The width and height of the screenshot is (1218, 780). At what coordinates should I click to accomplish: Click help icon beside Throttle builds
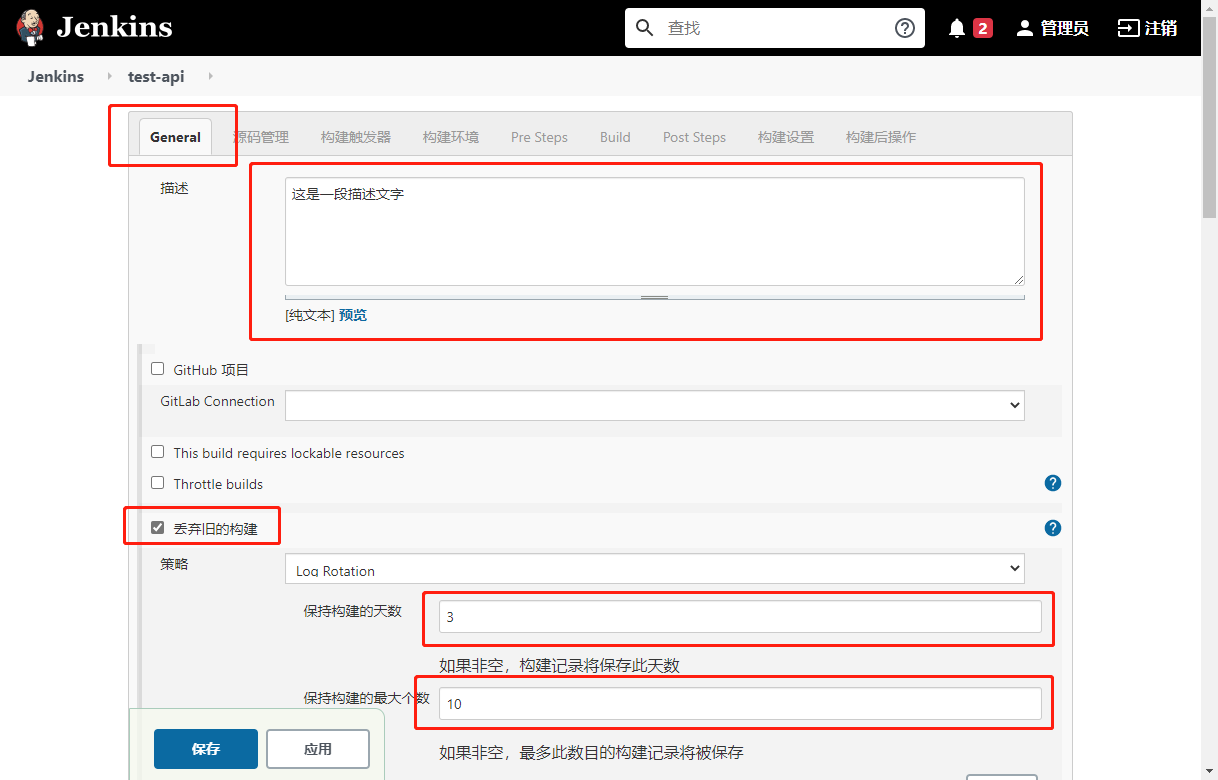click(1052, 483)
